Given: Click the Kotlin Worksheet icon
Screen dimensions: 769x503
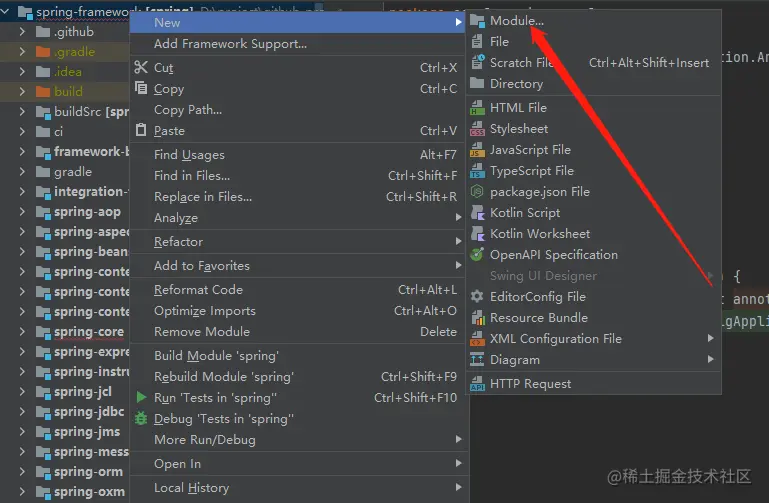Looking at the screenshot, I should pos(477,233).
